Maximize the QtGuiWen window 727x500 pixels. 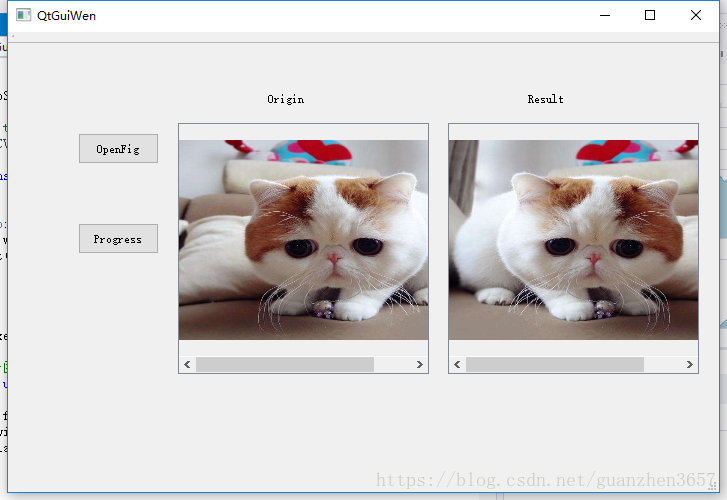650,15
